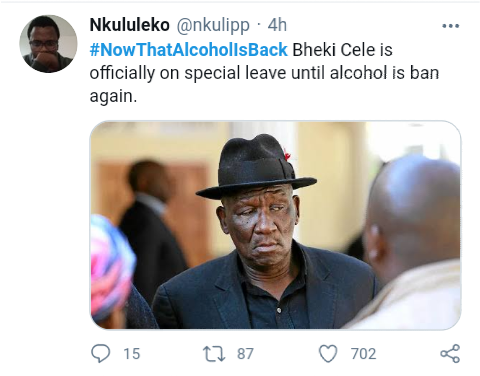The image size is (480, 376).
Task: Tap the pink headwrap in the photo
Action: click(110, 267)
